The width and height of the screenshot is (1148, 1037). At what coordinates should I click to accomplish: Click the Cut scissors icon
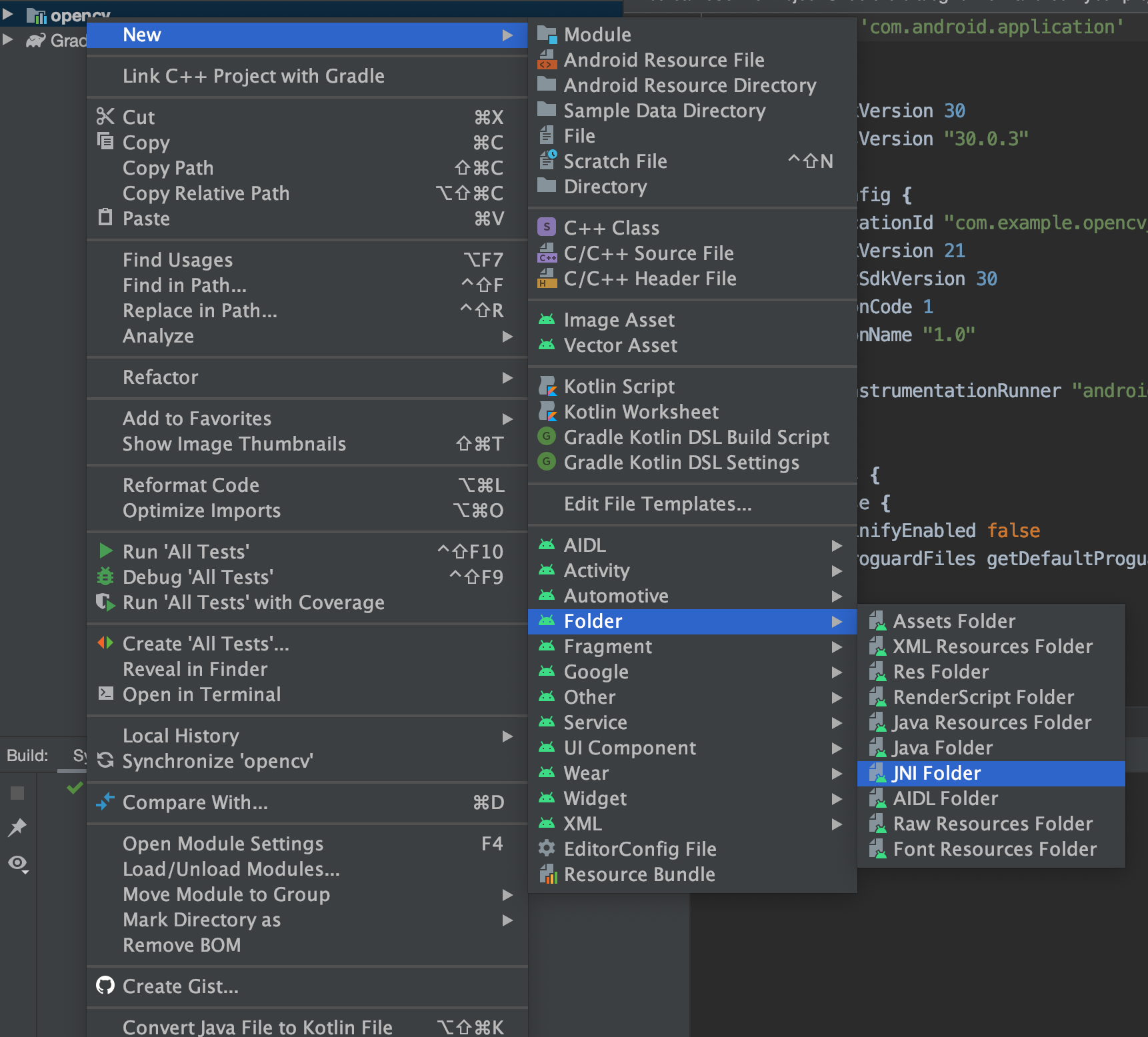pyautogui.click(x=105, y=117)
